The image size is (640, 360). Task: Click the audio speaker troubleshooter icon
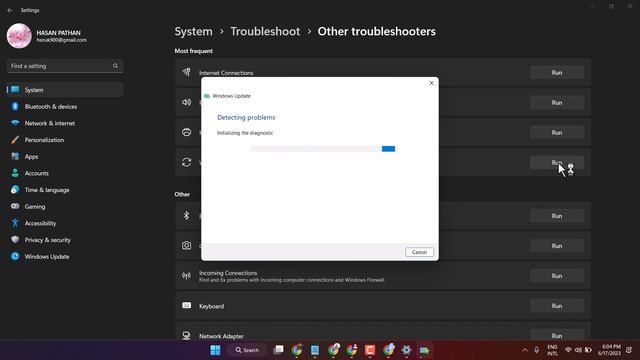(187, 102)
